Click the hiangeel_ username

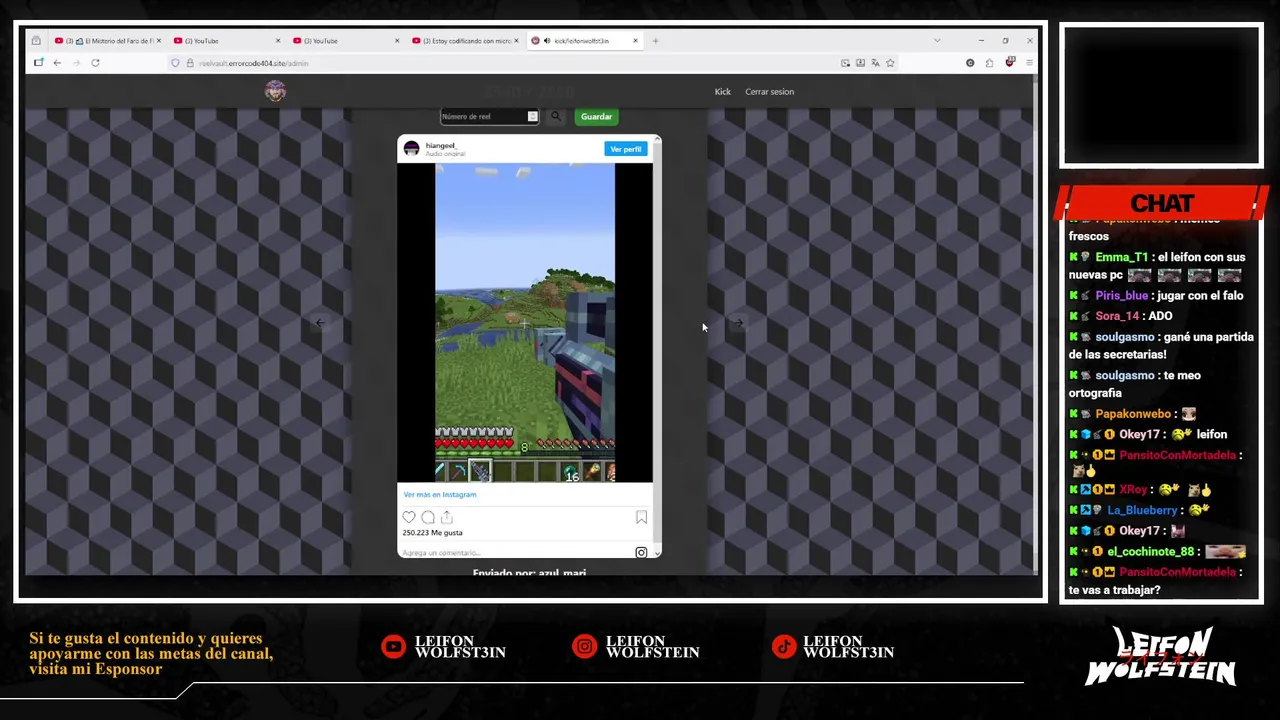tap(440, 146)
